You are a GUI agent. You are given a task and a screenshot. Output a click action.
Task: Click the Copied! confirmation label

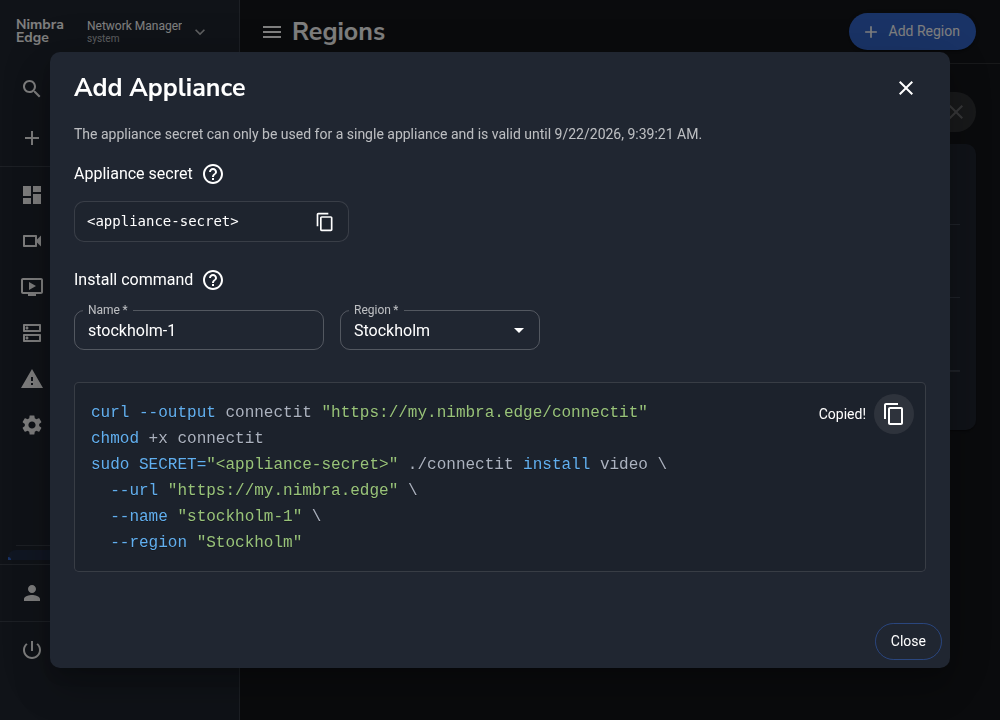pos(842,415)
